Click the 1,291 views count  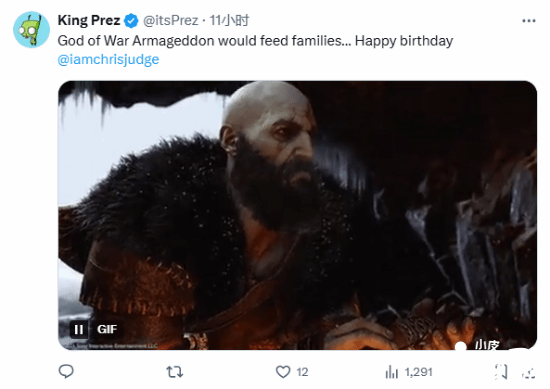tap(418, 372)
